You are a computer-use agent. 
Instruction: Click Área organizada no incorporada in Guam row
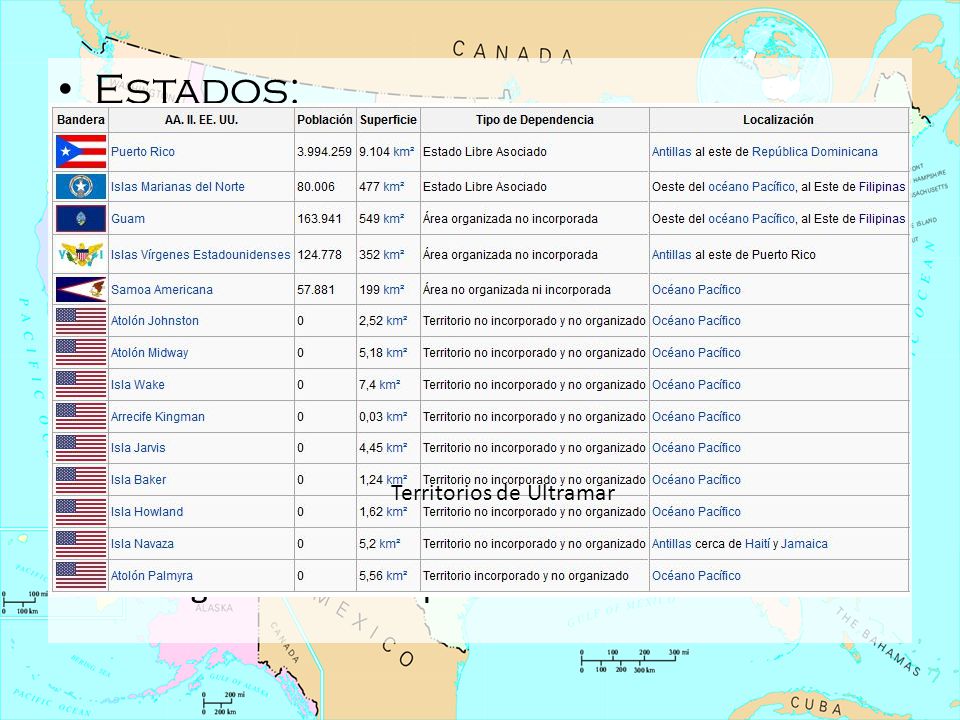(x=511, y=219)
